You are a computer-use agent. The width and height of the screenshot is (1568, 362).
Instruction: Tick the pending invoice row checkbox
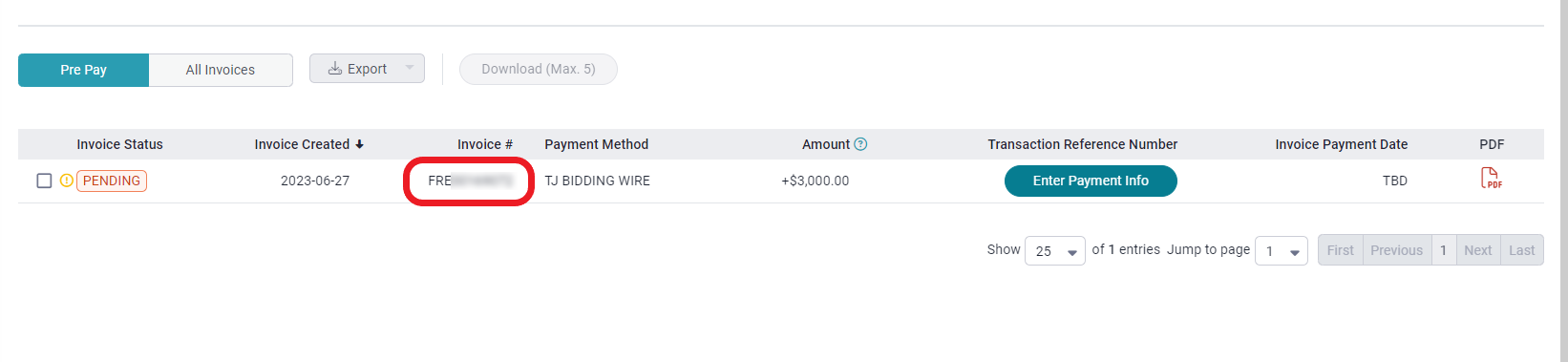(44, 181)
